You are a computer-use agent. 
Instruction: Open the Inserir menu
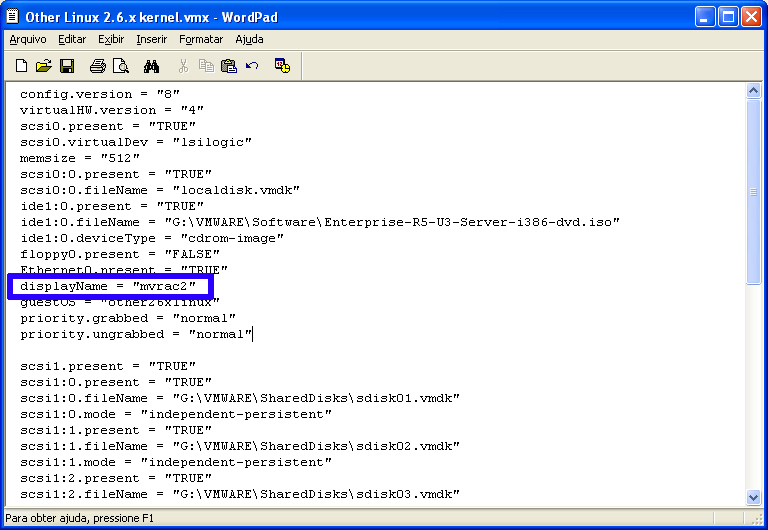click(x=152, y=39)
